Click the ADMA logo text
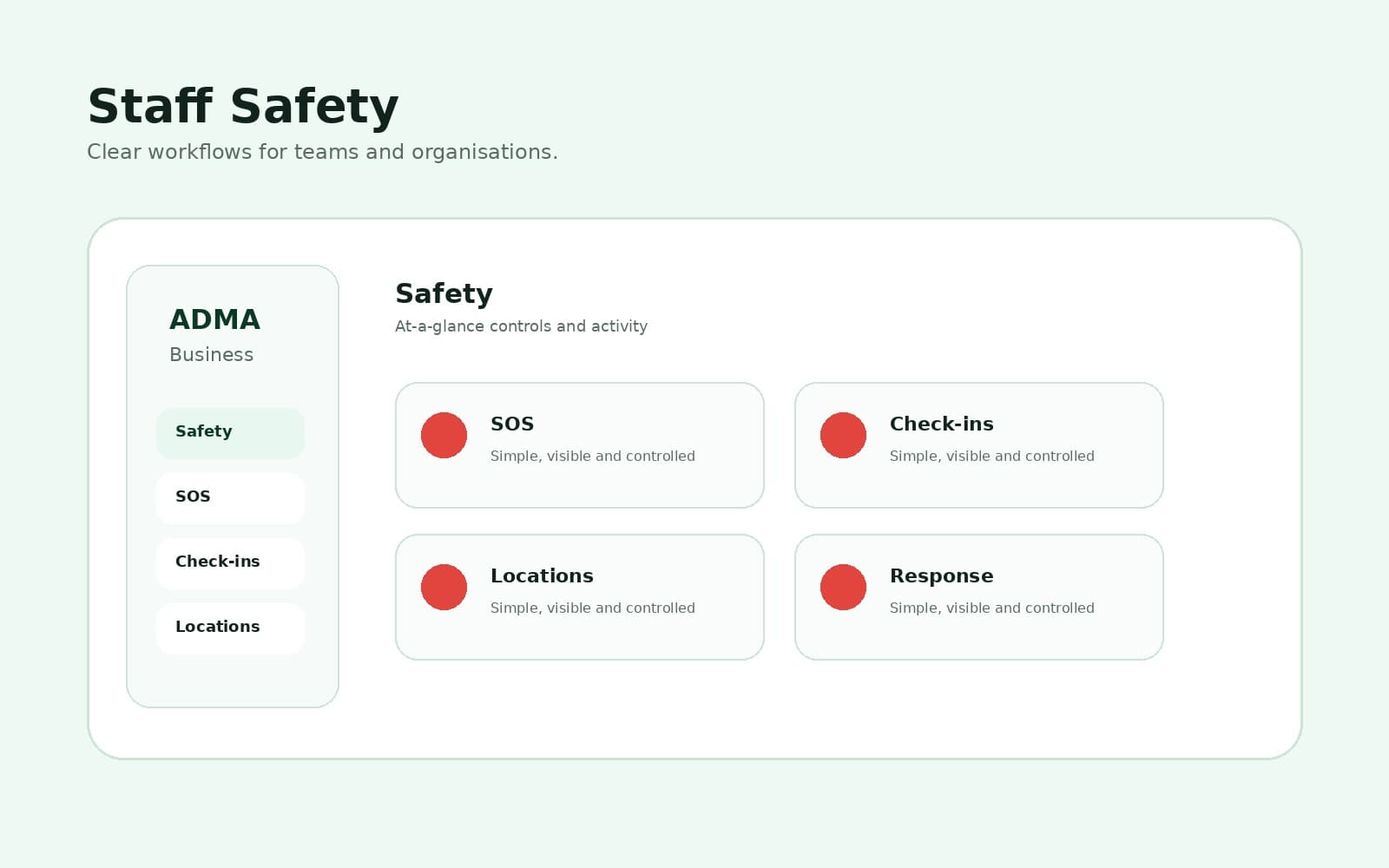 coord(214,319)
